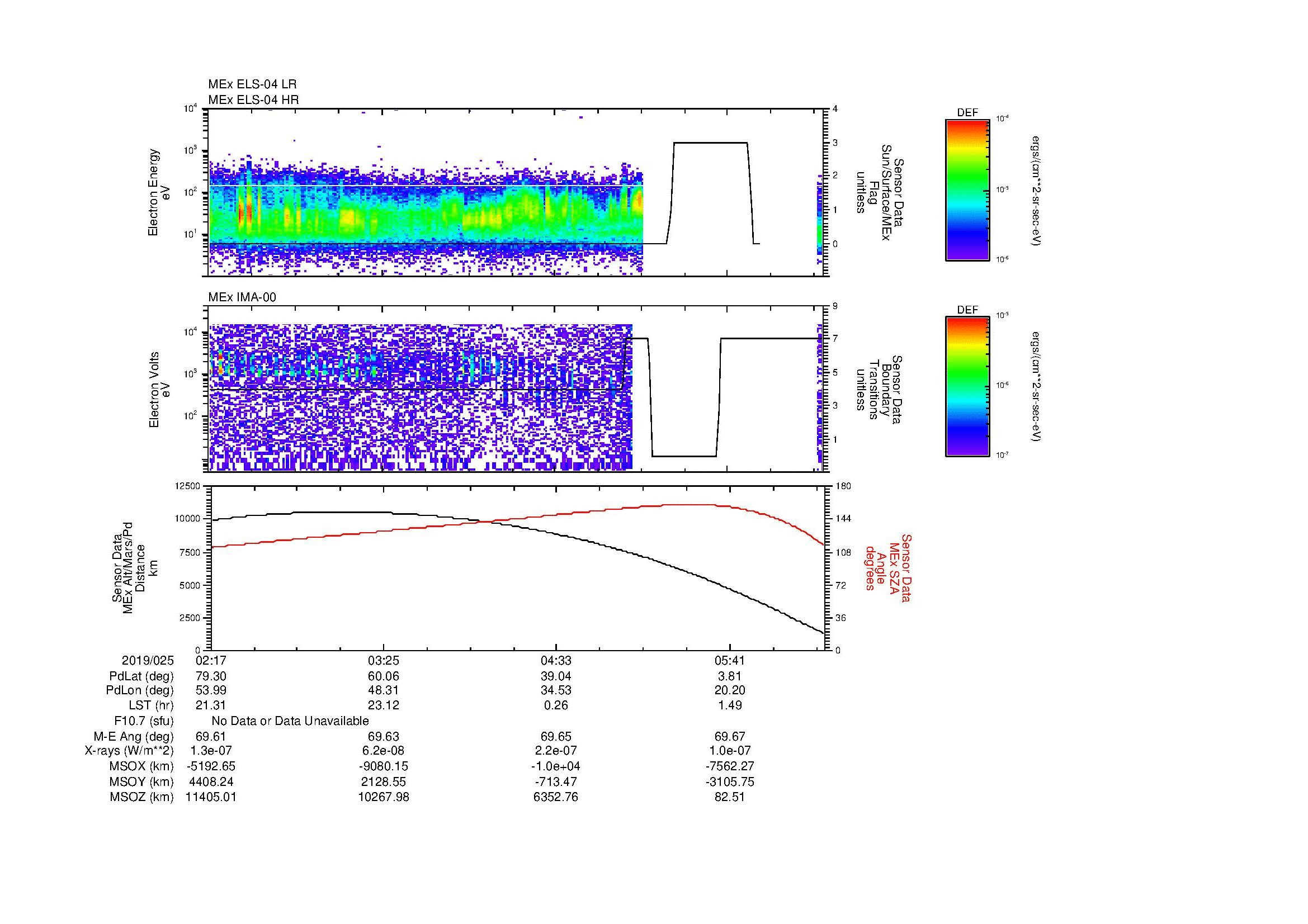Click the 'MSOY (km)' row label
1308x924 pixels.
(141, 781)
